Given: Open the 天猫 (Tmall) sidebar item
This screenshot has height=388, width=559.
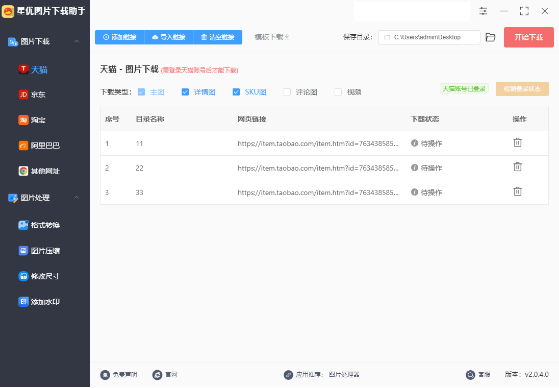Looking at the screenshot, I should tap(33, 70).
